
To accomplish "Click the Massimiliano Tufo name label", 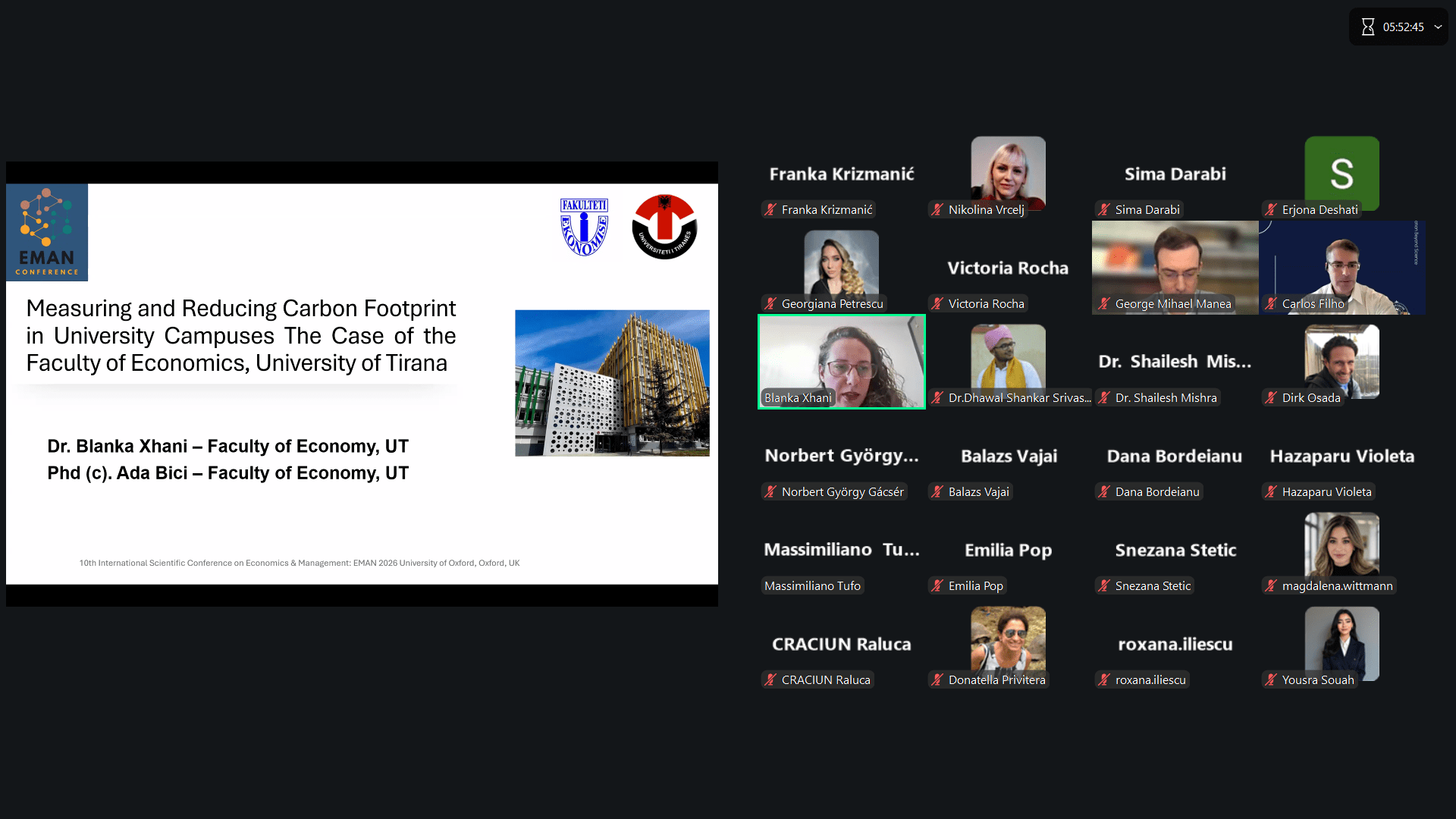I will [x=812, y=586].
